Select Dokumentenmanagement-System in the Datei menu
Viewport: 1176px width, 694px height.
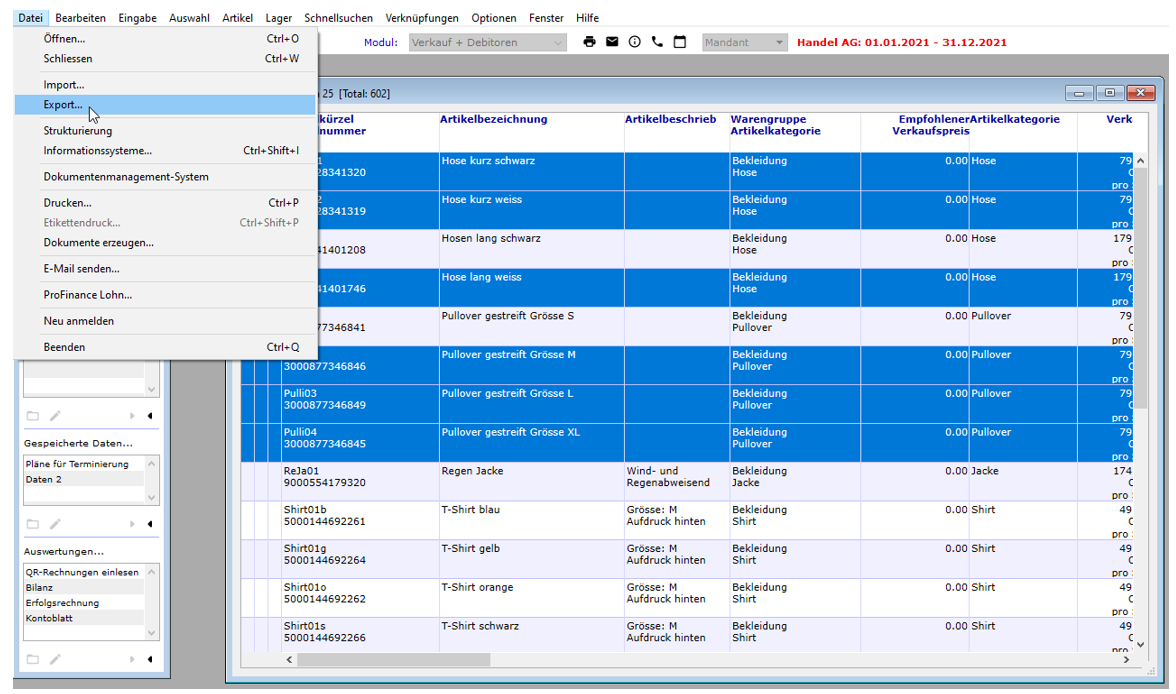coord(126,177)
